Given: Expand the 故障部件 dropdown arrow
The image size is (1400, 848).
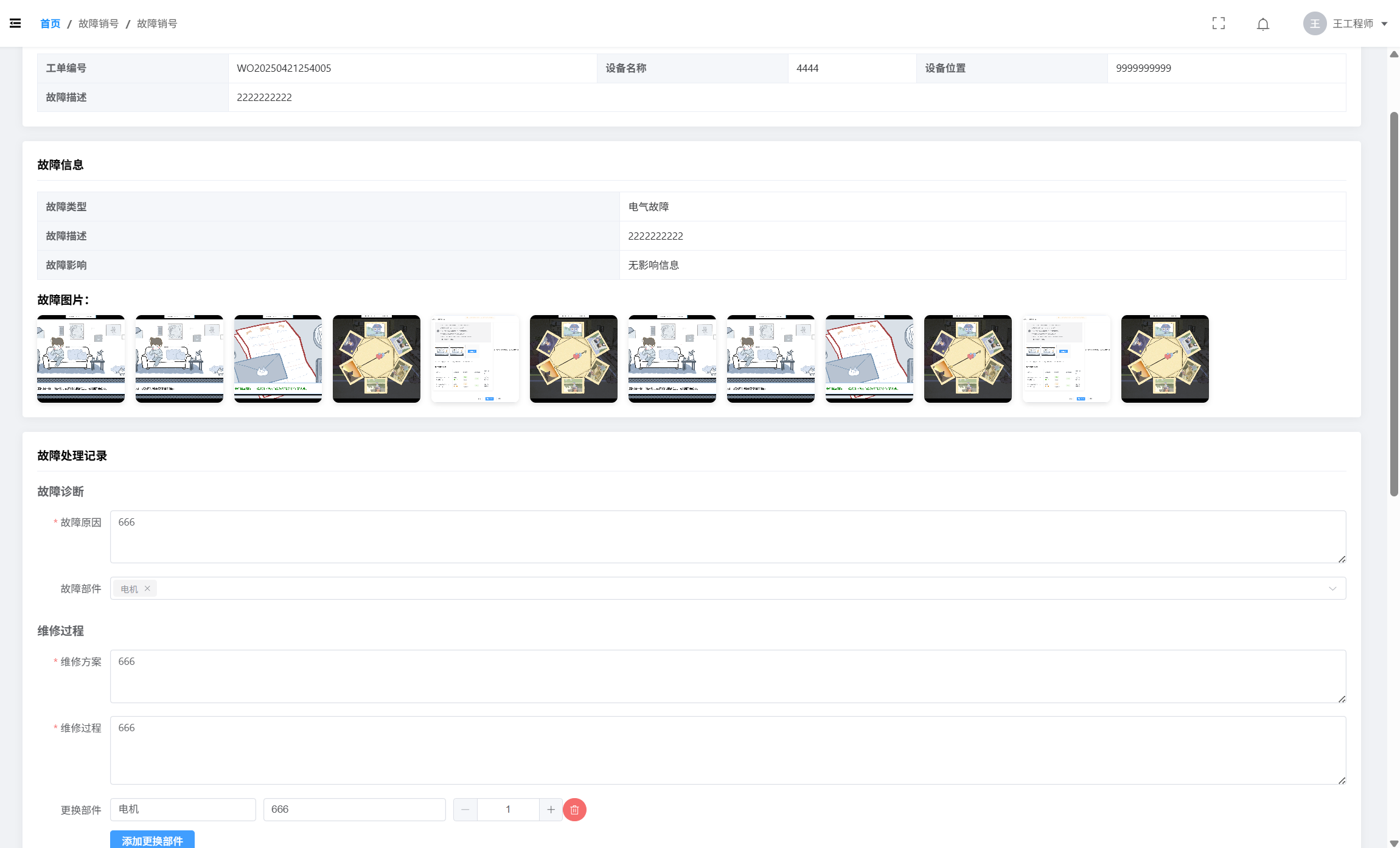Looking at the screenshot, I should (1332, 588).
